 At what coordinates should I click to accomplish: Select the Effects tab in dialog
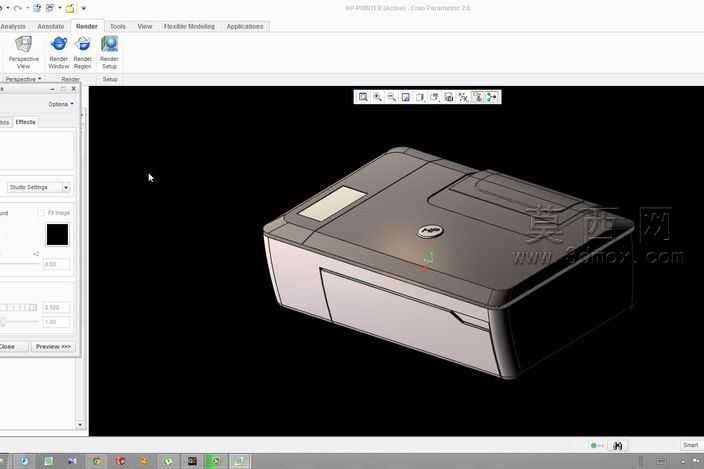[x=25, y=122]
